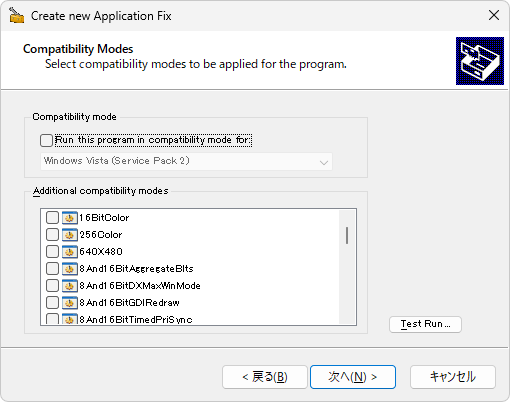Click the compatibility modes list scrollbar thumb
Screen dimensions: 510x402
[347, 235]
